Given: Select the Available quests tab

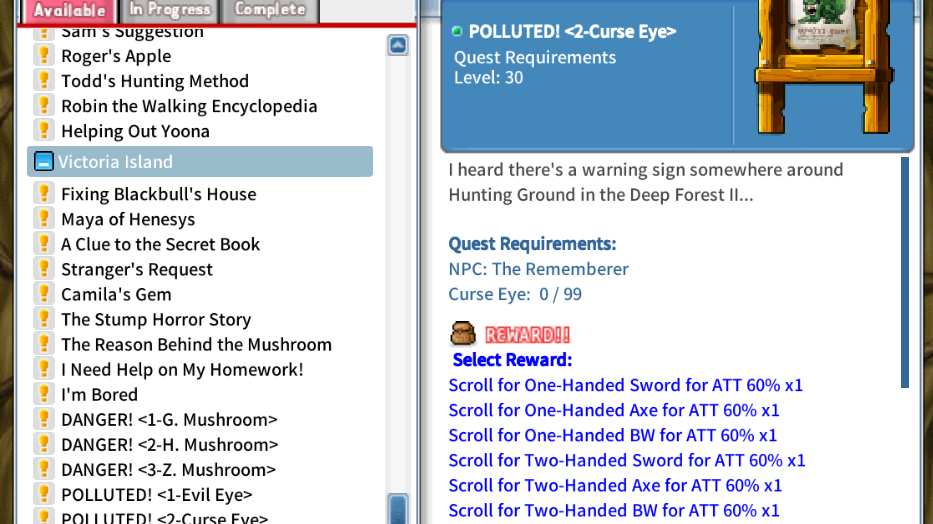Looking at the screenshot, I should (x=69, y=11).
